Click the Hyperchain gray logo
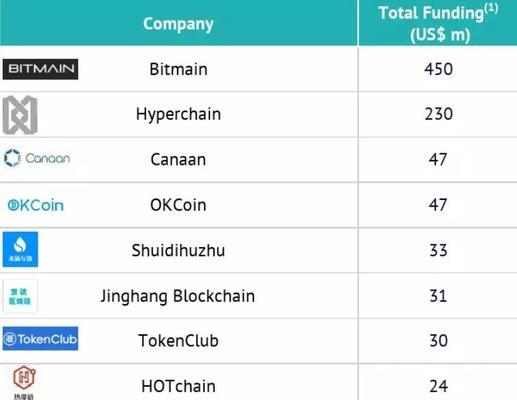 click(20, 115)
